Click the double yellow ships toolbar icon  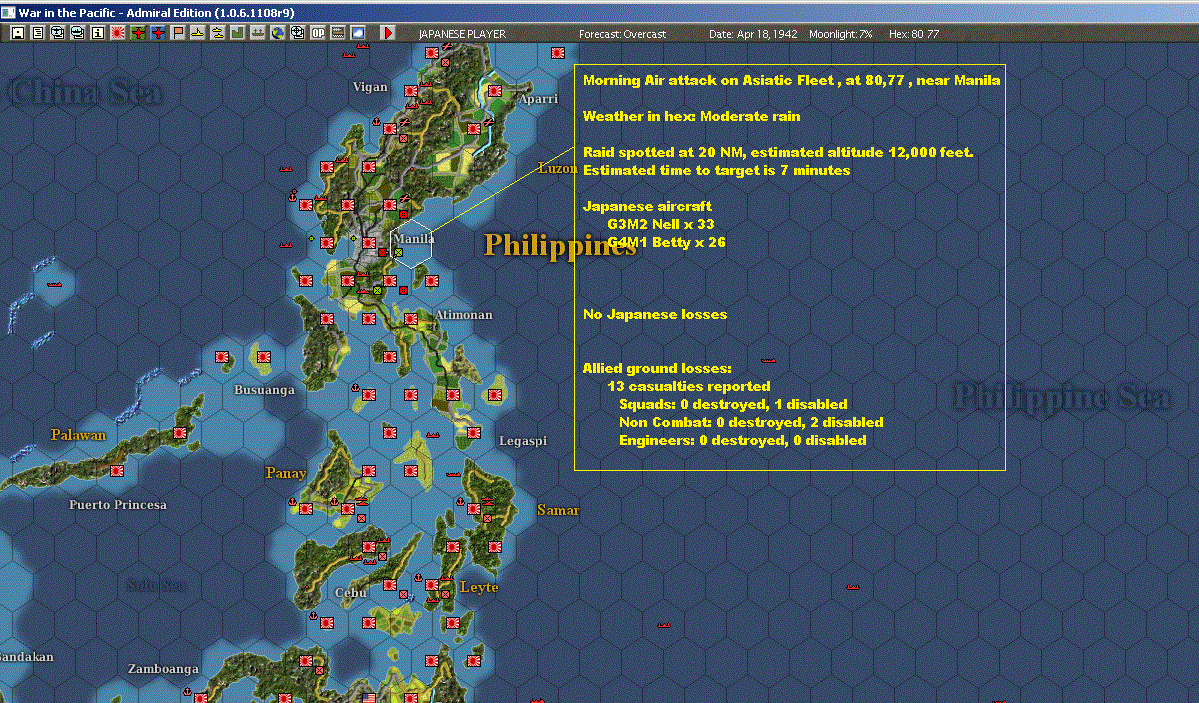[217, 33]
